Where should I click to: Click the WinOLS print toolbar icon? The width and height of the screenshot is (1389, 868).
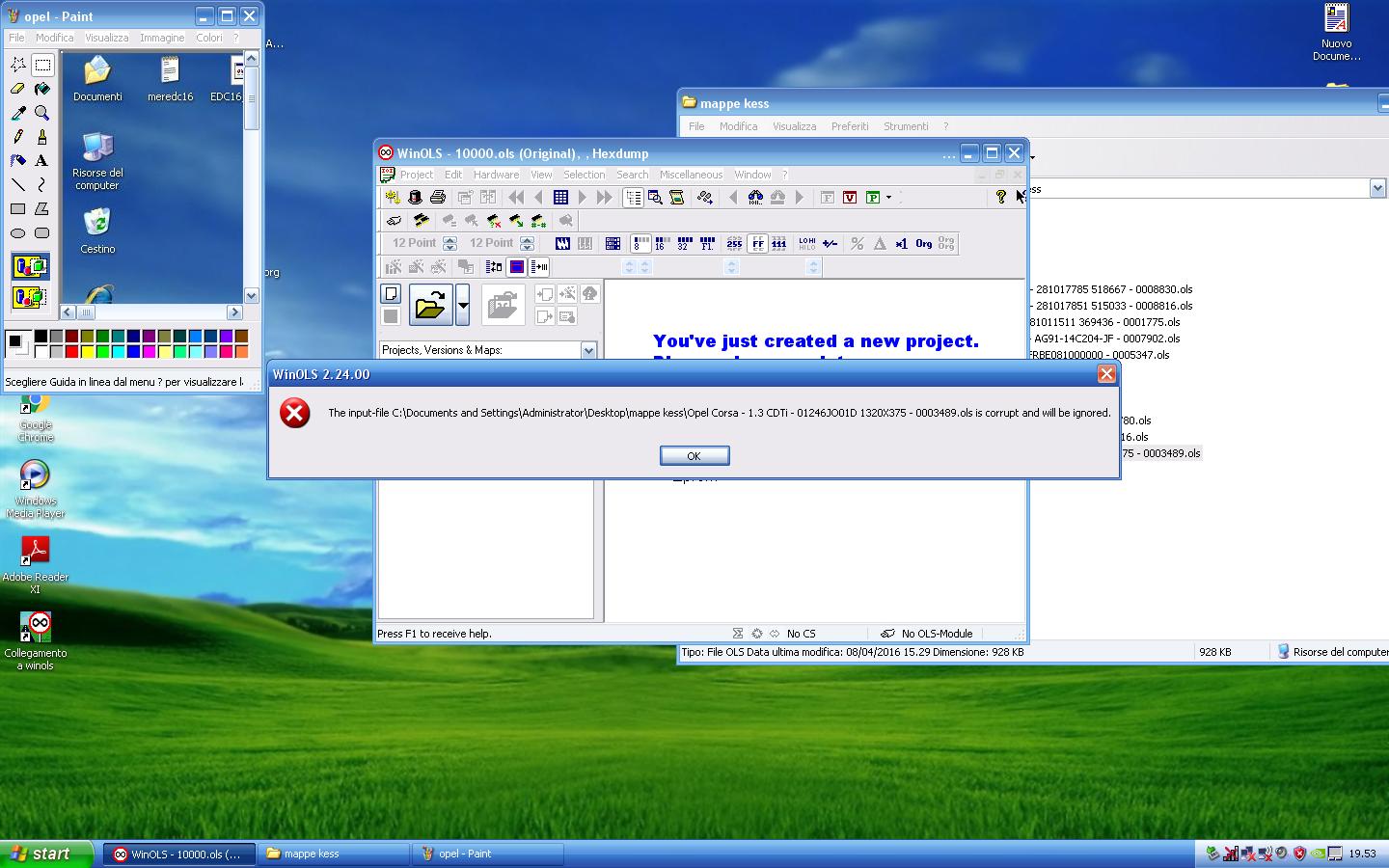pyautogui.click(x=438, y=197)
